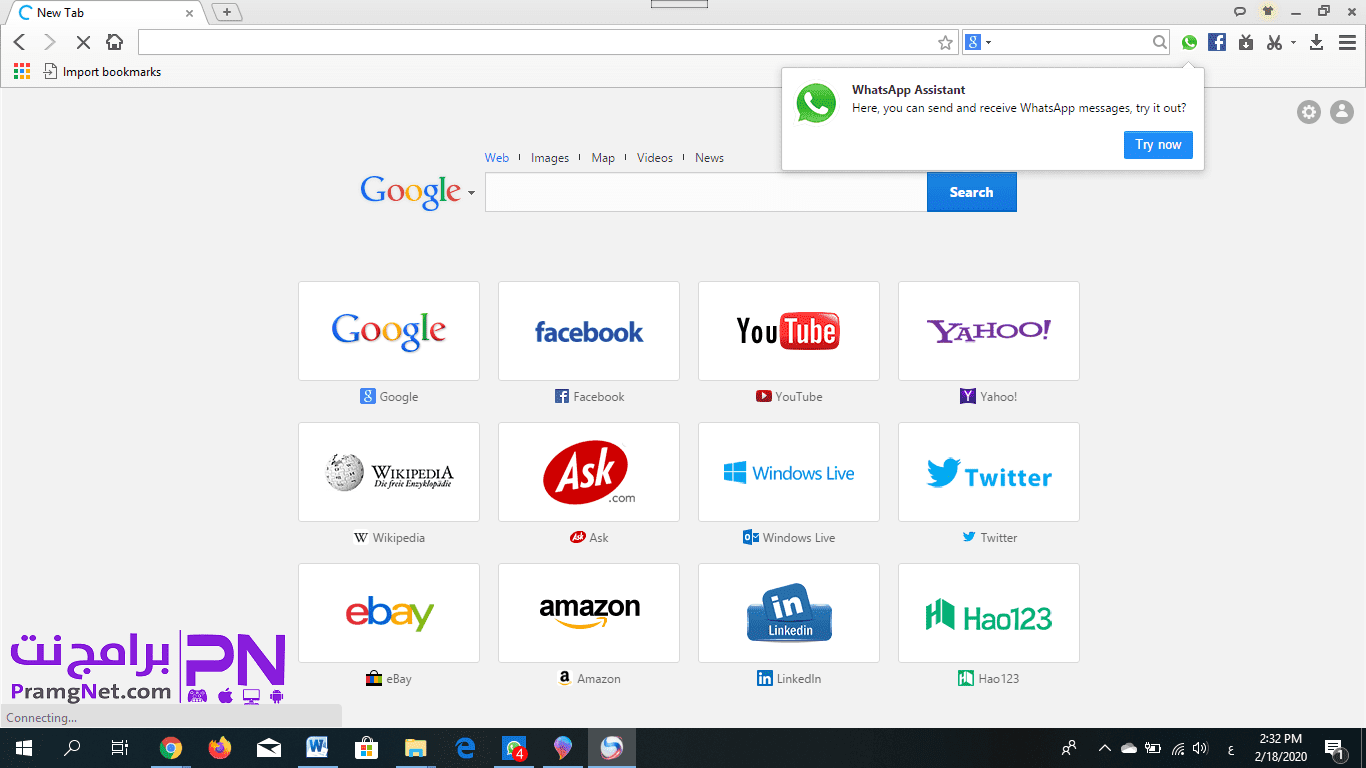Go to the home page icon
The height and width of the screenshot is (768, 1366).
point(115,42)
